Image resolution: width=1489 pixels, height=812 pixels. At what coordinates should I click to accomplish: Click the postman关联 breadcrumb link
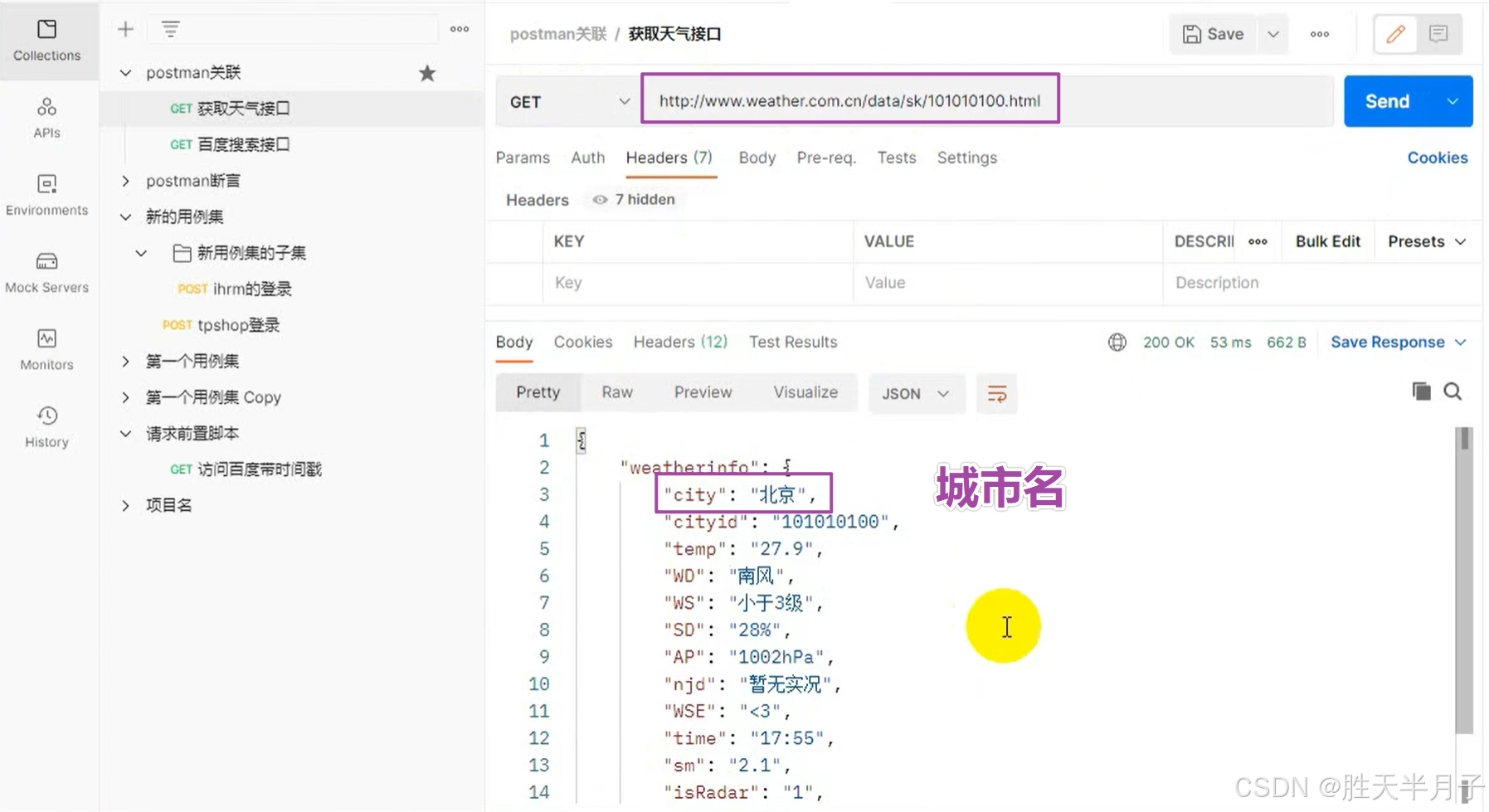pyautogui.click(x=558, y=34)
